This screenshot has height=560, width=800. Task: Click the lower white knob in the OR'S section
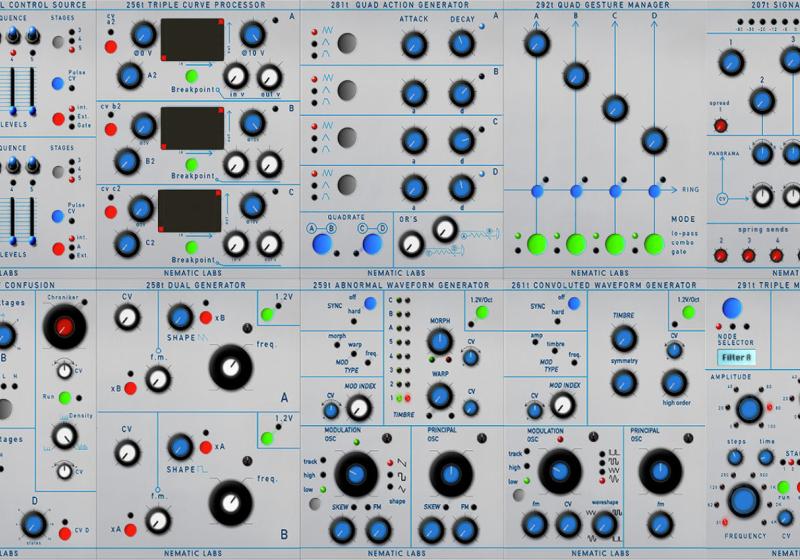tap(411, 244)
